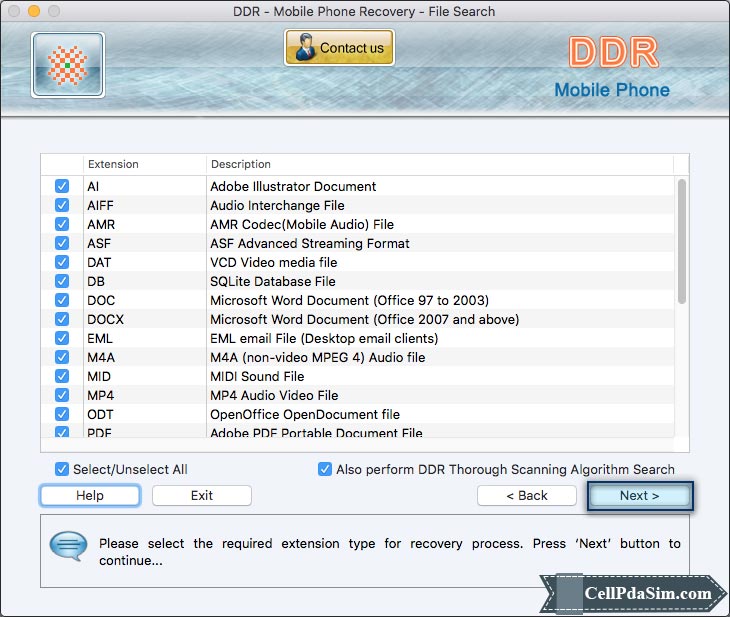
Task: Go back with the Back button
Action: point(526,496)
